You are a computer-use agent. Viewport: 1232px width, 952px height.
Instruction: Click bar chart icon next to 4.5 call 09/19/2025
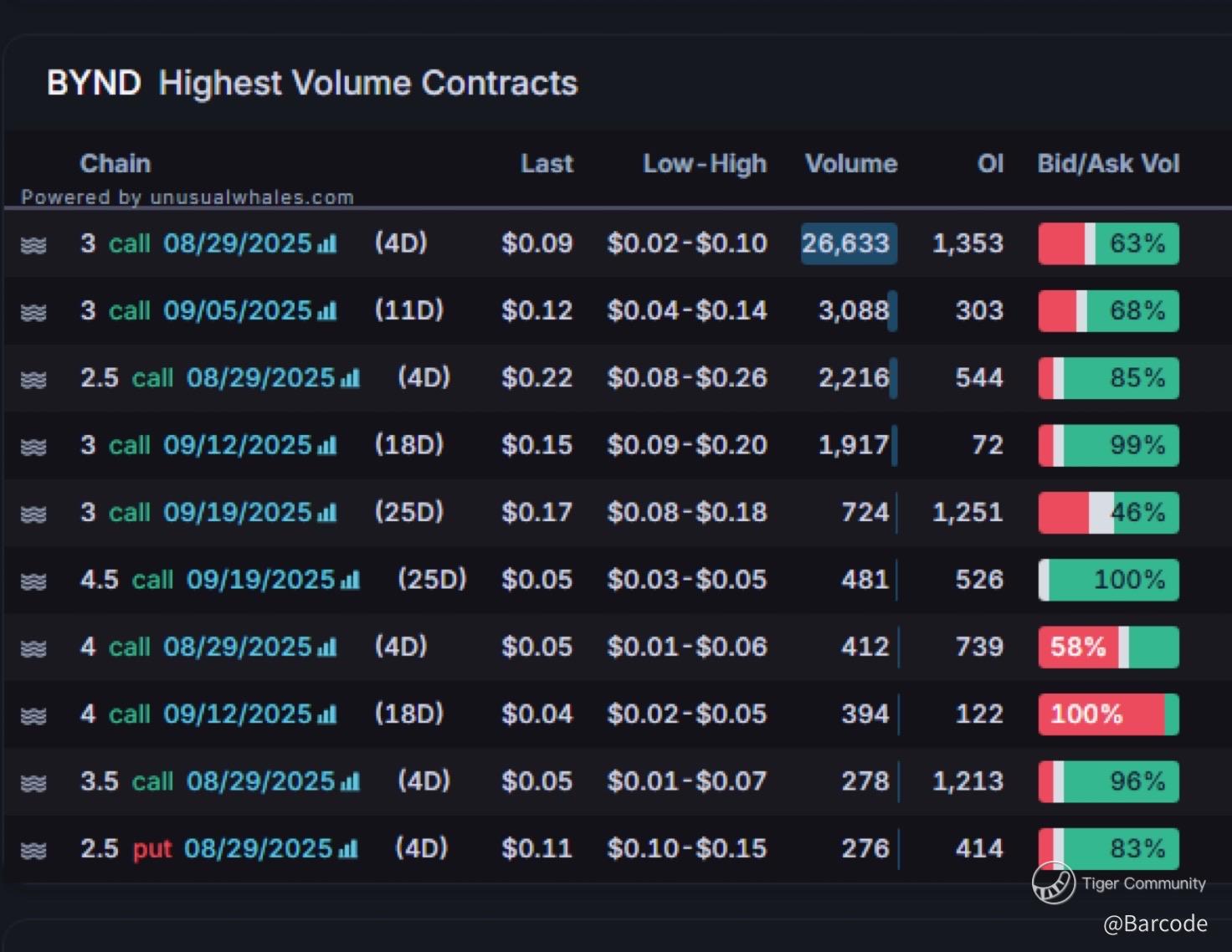(350, 580)
